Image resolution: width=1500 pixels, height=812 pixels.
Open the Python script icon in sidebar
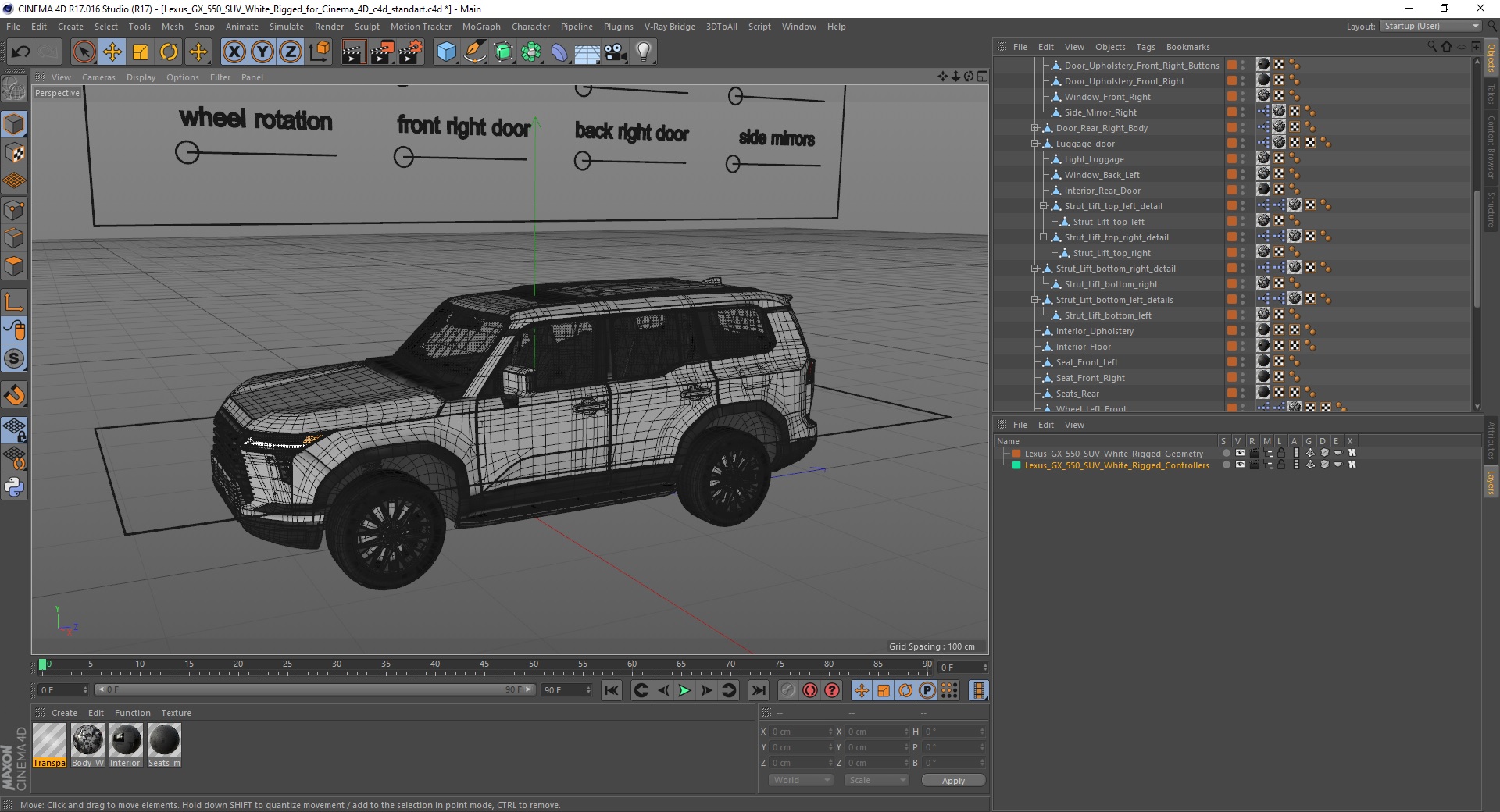[x=14, y=487]
